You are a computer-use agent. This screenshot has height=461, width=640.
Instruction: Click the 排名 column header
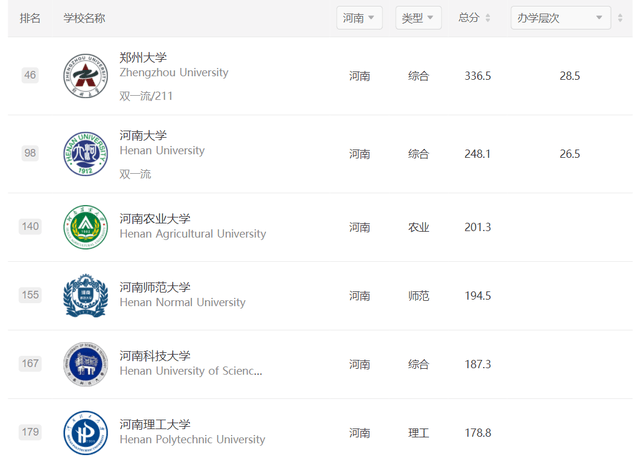coord(30,18)
